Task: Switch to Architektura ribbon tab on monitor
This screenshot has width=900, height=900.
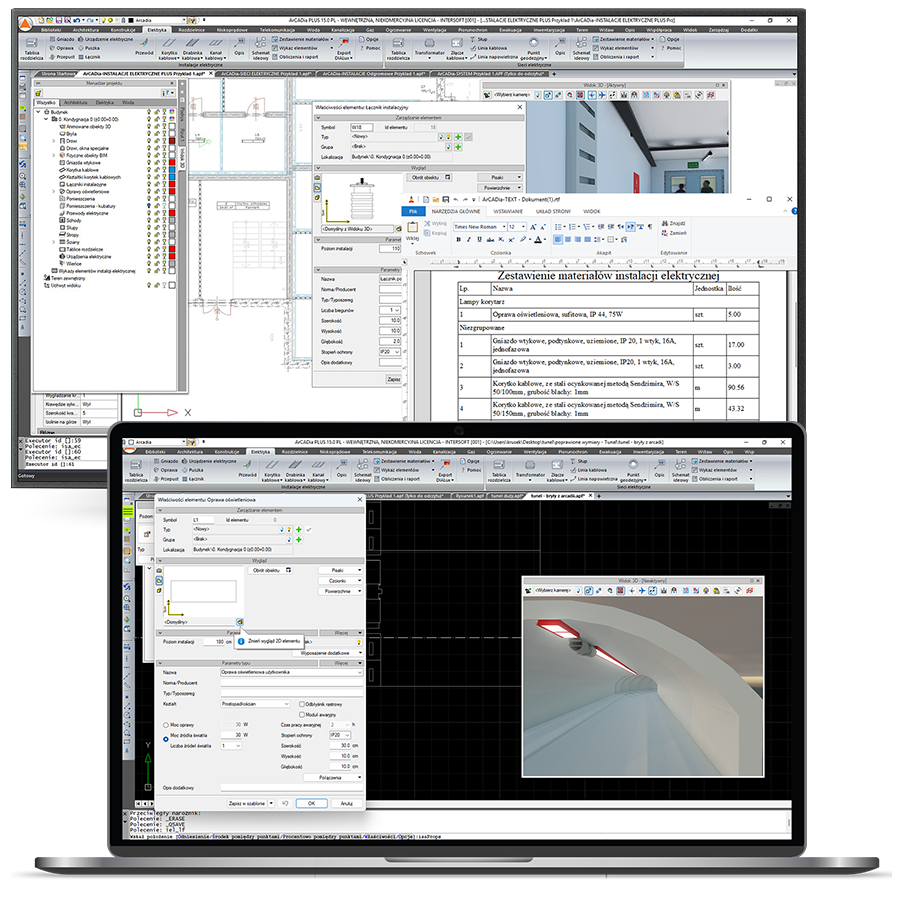Action: [x=86, y=30]
